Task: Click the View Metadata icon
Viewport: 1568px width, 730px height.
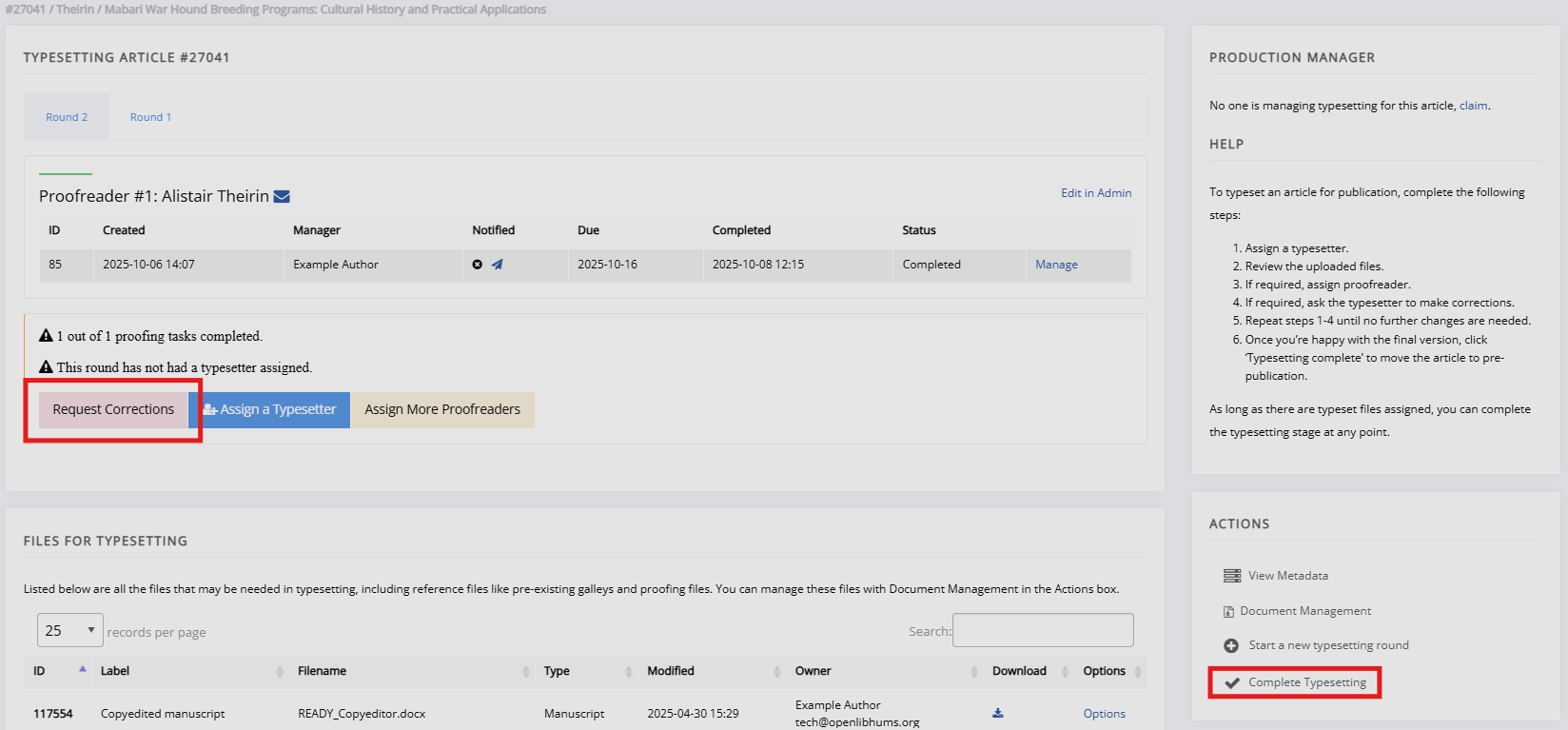Action: point(1232,576)
